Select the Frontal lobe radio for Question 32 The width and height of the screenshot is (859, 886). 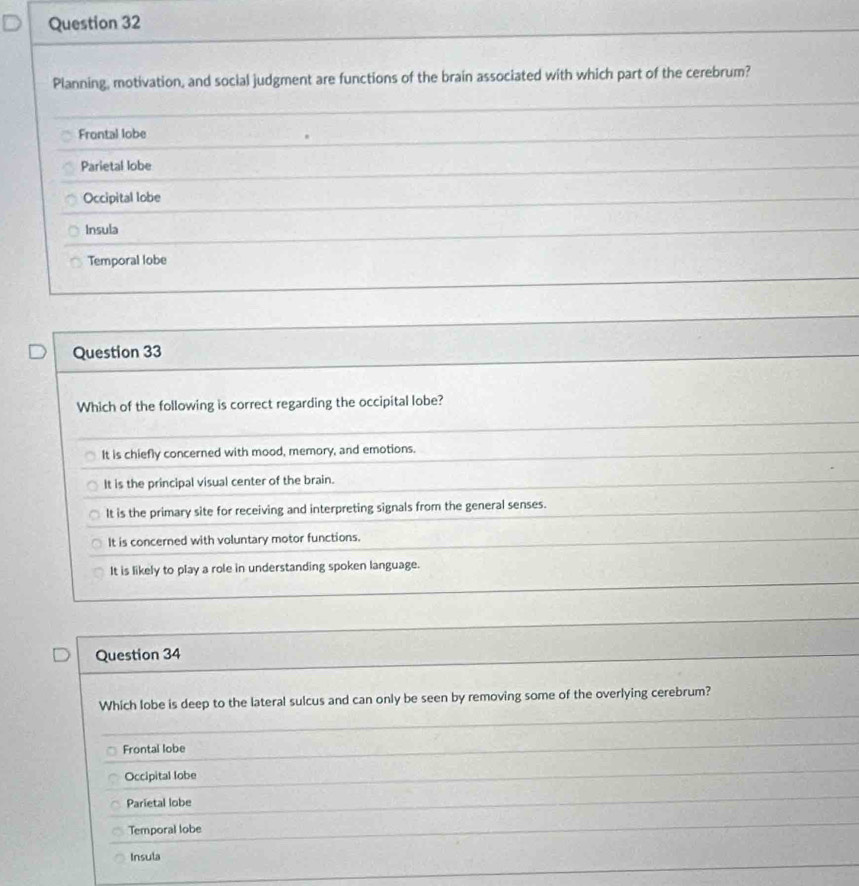click(x=66, y=134)
